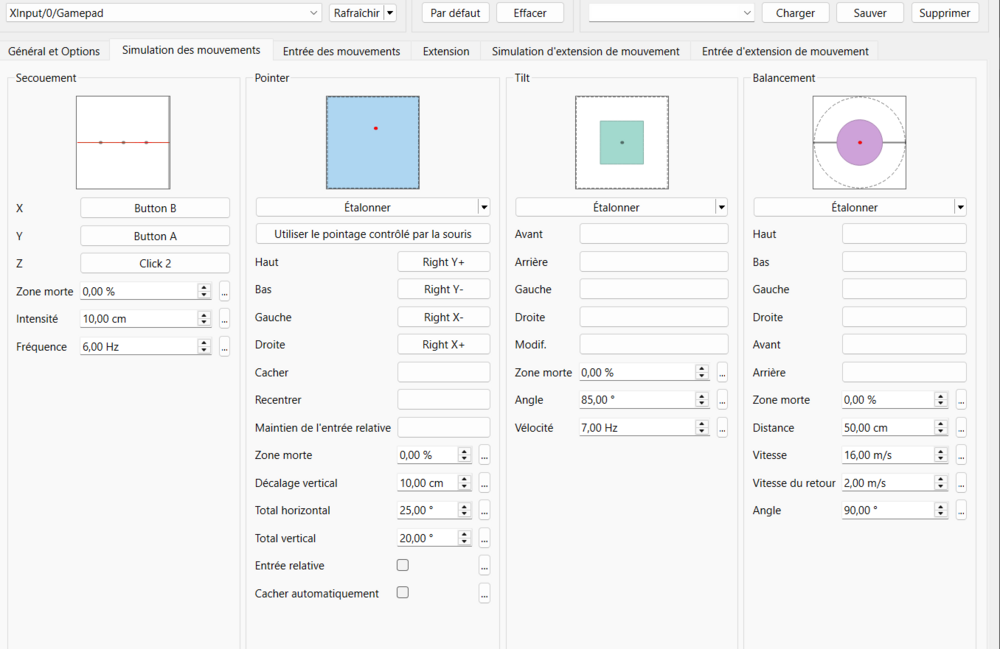Image resolution: width=1000 pixels, height=649 pixels.
Task: Click ellipsis button beside Tilt Angle
Action: (x=722, y=400)
